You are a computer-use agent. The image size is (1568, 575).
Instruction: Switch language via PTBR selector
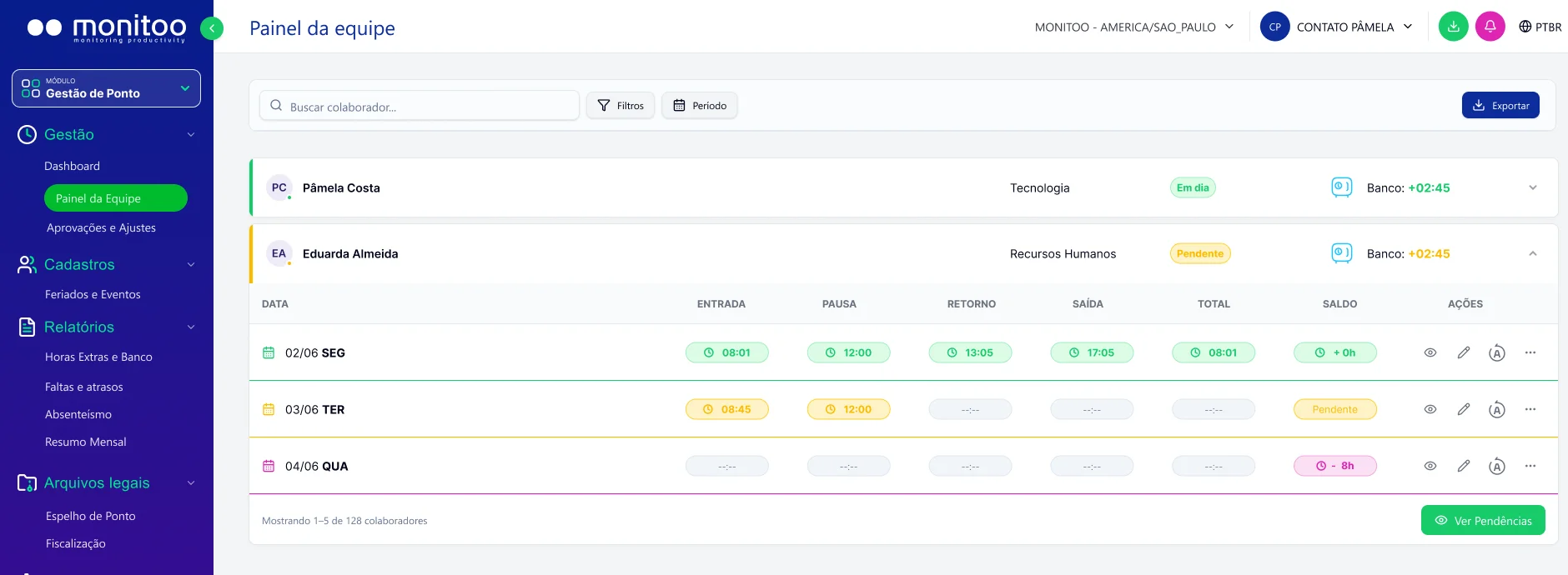[1540, 27]
